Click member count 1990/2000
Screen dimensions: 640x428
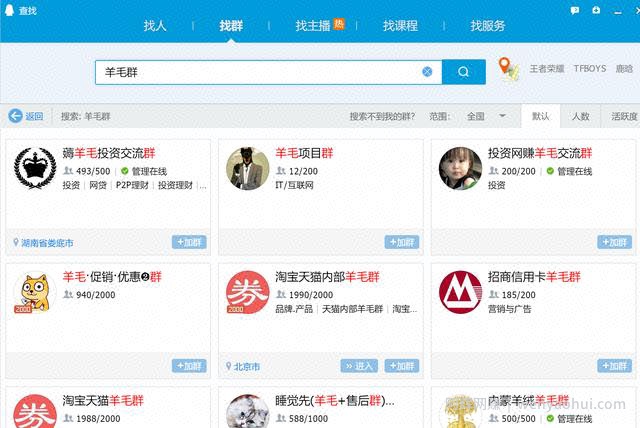[311, 295]
